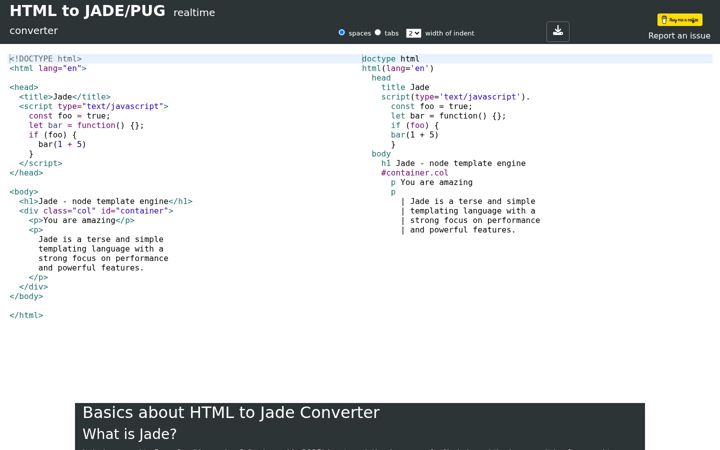The image size is (720, 450).
Task: Click the <p>You are amazing</p> line
Action: coord(82,220)
